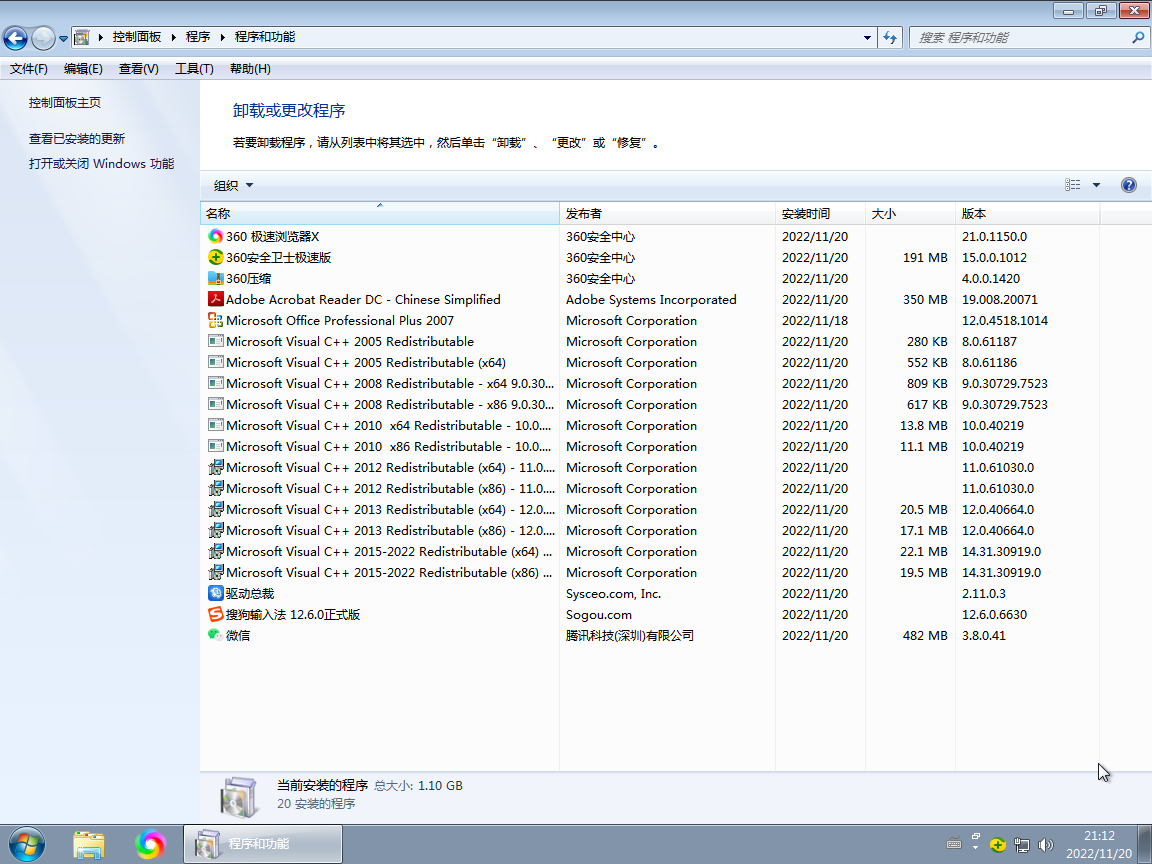This screenshot has height=864, width=1152.
Task: Select Visual C++ 2015-2022 Redistributable (x86) row
Action: [649, 572]
